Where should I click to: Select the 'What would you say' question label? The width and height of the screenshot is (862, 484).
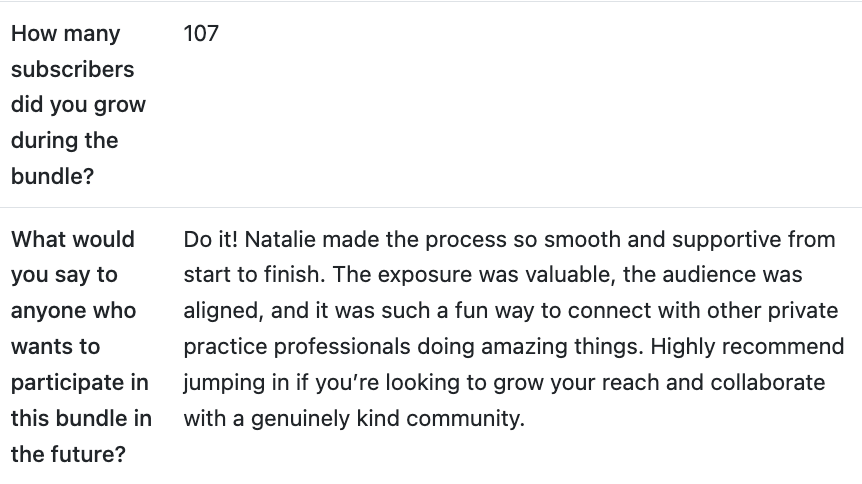coord(72,240)
